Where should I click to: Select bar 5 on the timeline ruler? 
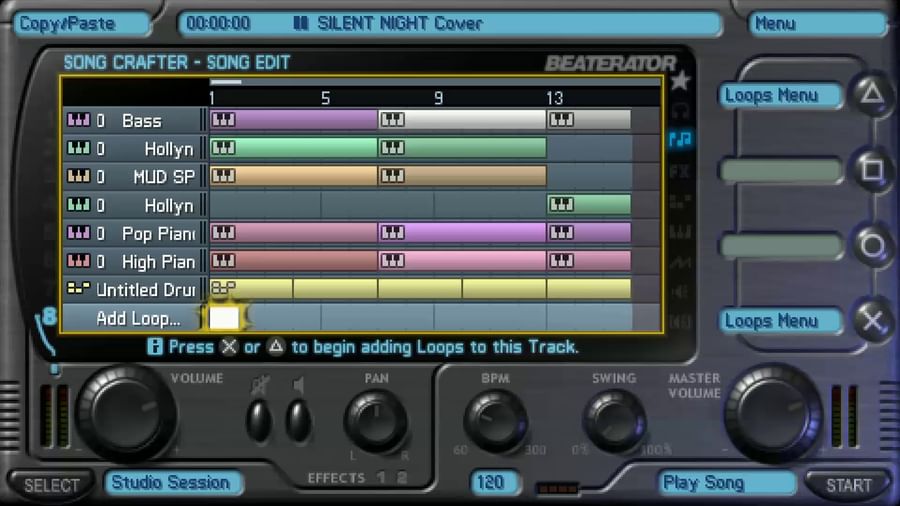tap(325, 98)
